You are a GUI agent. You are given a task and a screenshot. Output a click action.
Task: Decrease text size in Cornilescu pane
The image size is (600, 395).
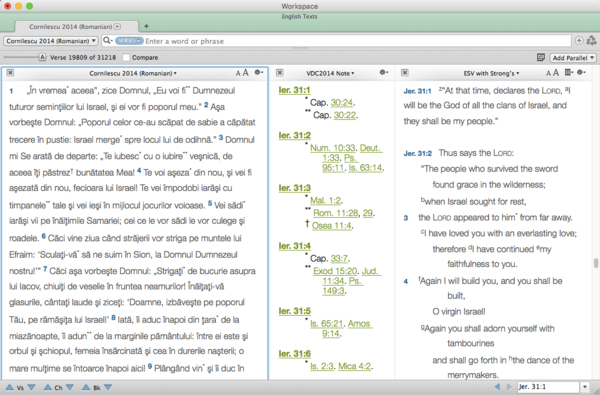coord(238,73)
